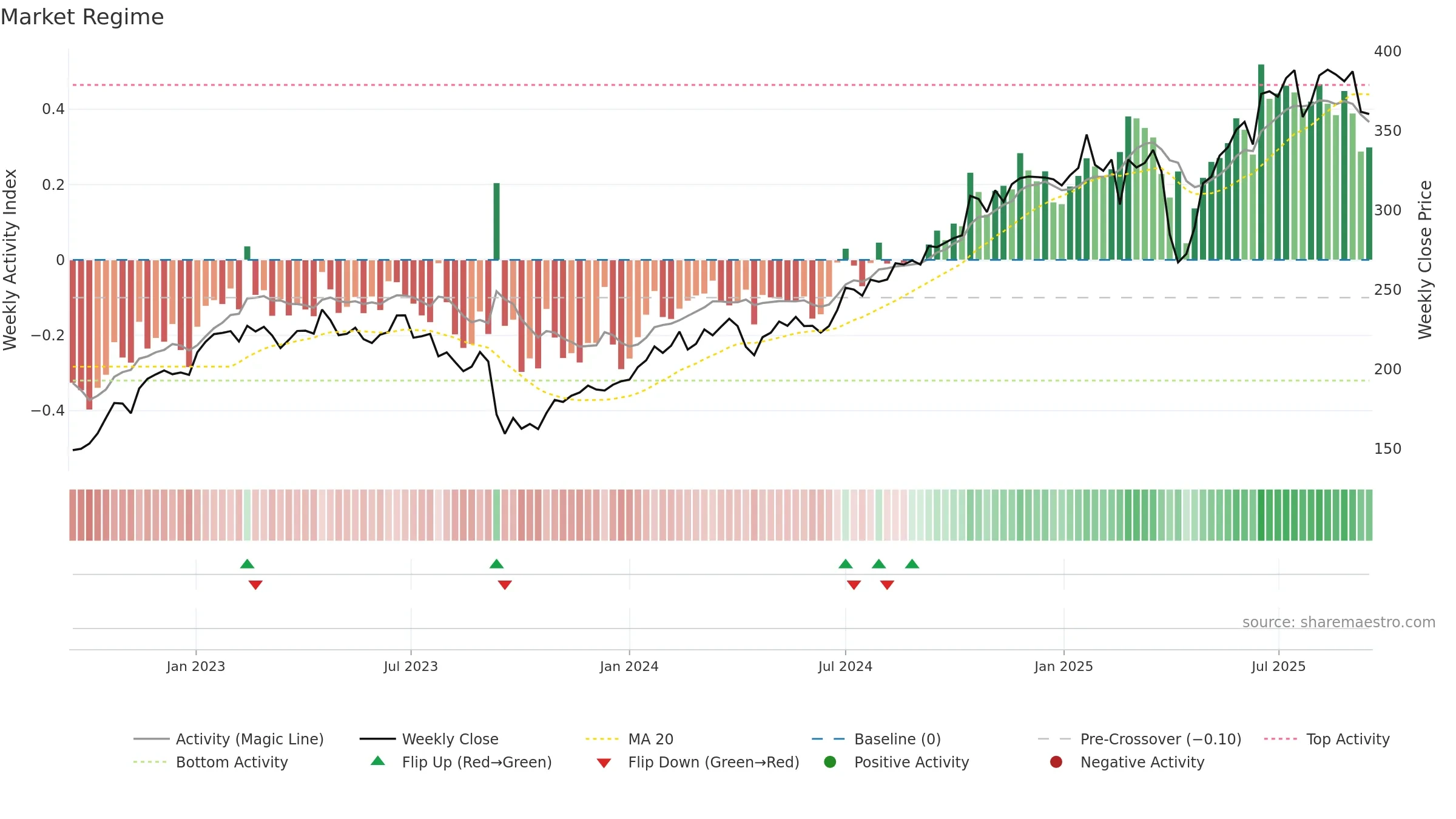Image resolution: width=1456 pixels, height=819 pixels.
Task: Select the flip-down marker after Jan 2023
Action: [255, 585]
